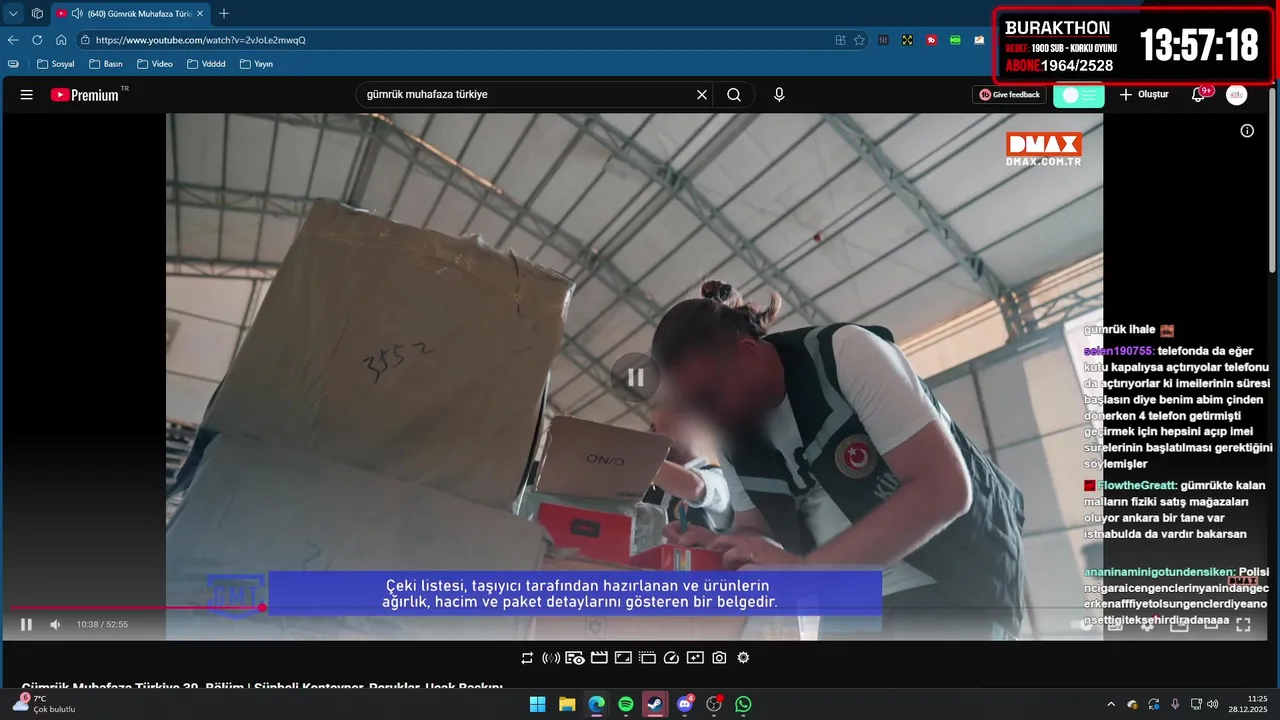Open a new browser tab
This screenshot has height=720, width=1280.
pos(224,13)
